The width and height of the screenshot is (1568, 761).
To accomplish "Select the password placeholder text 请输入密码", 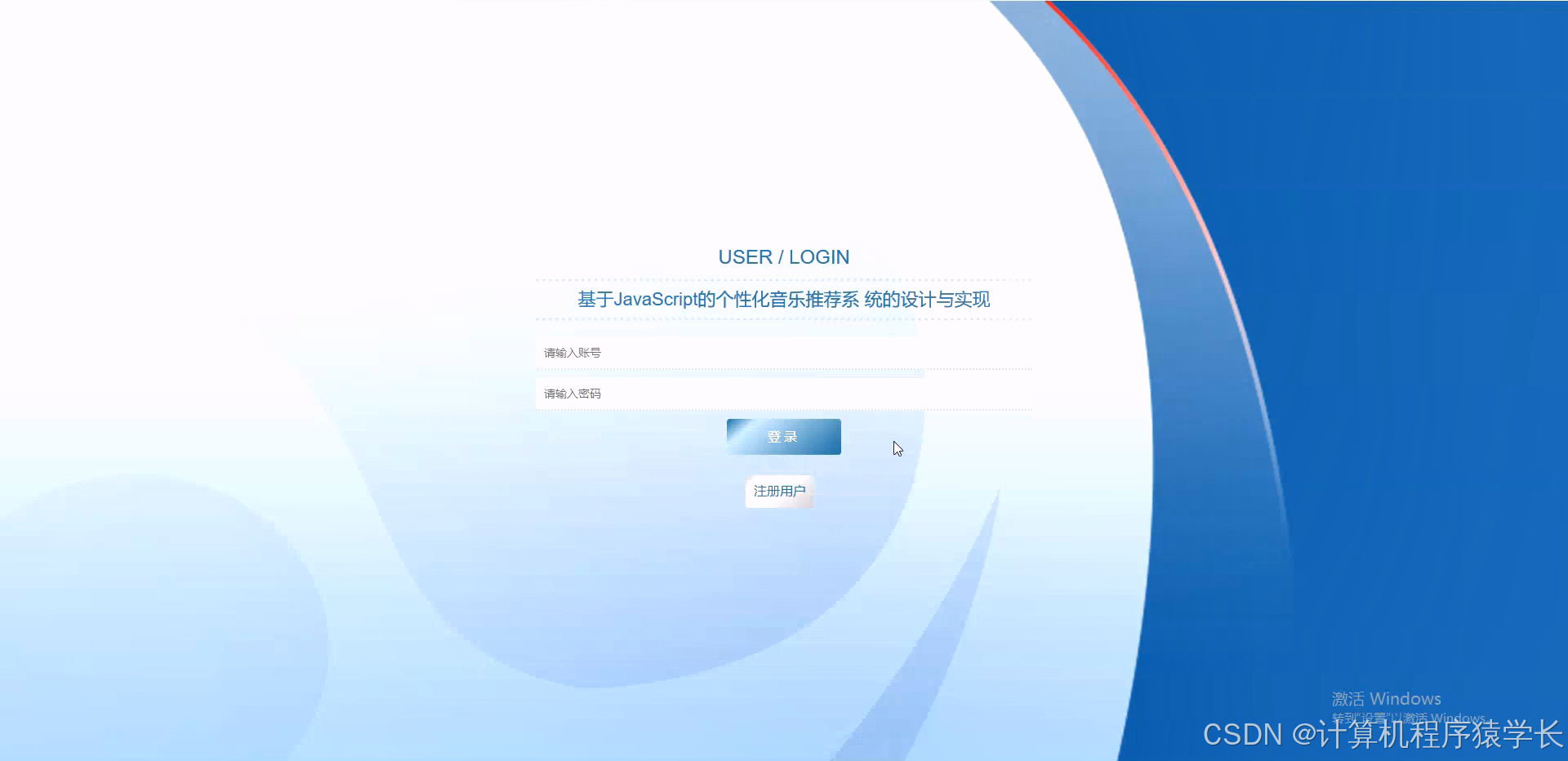I will [572, 393].
